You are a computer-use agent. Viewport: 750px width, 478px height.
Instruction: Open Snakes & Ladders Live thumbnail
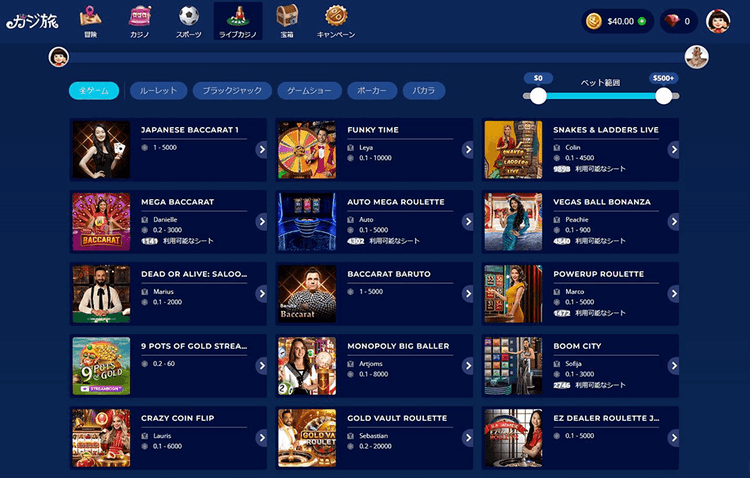[x=513, y=149]
